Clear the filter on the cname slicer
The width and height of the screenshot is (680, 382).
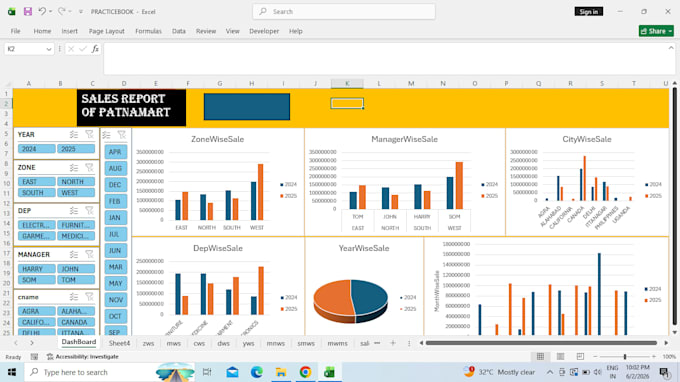[89, 297]
